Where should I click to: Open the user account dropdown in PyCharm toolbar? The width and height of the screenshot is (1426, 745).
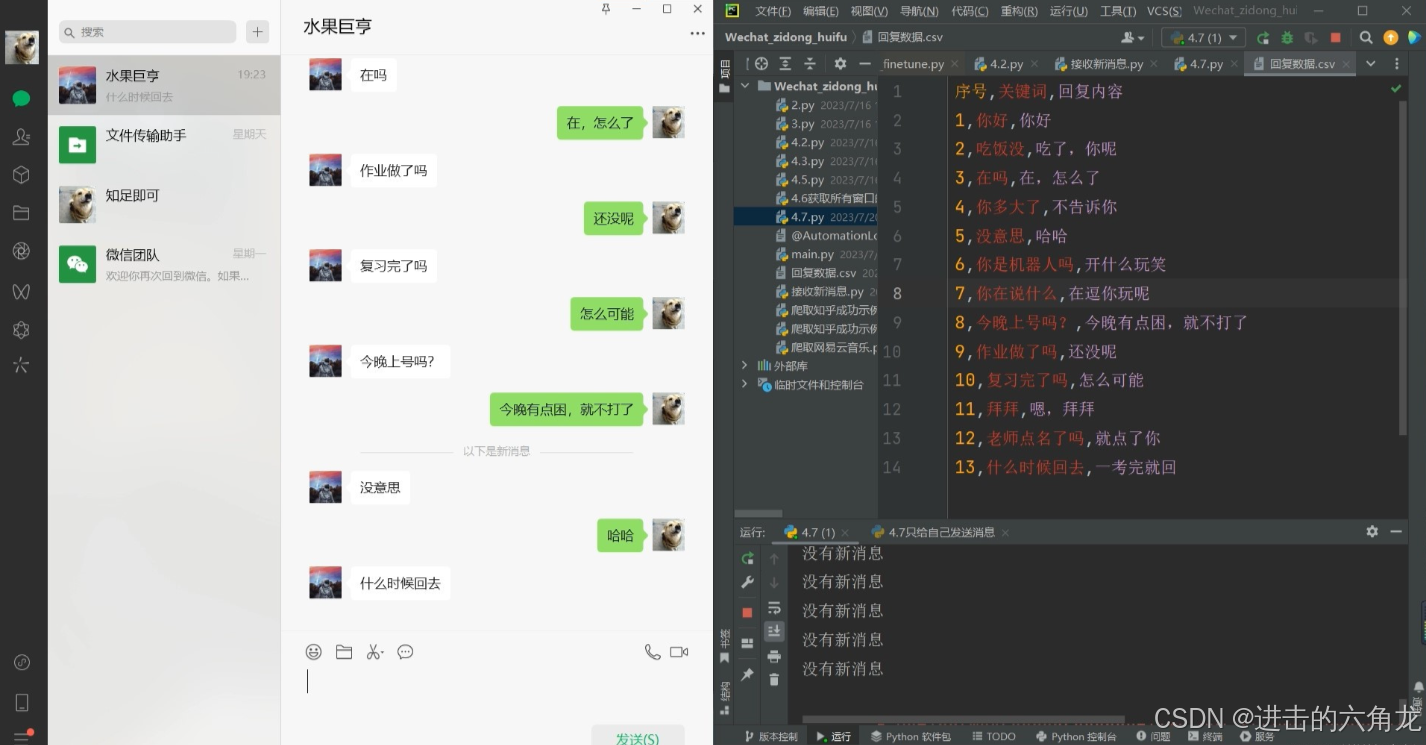click(x=1133, y=38)
